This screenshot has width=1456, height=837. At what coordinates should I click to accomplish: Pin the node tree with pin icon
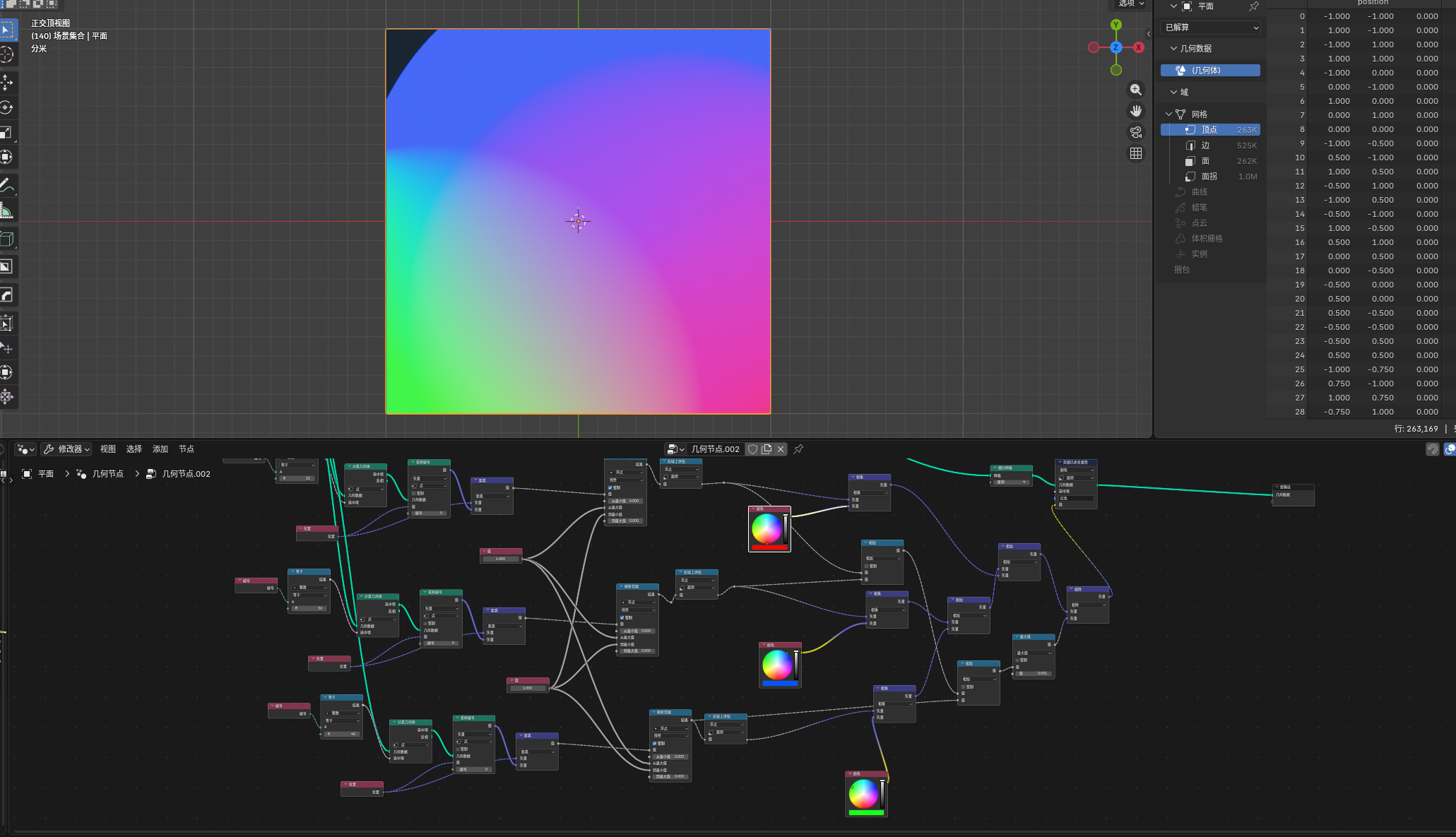tap(798, 449)
